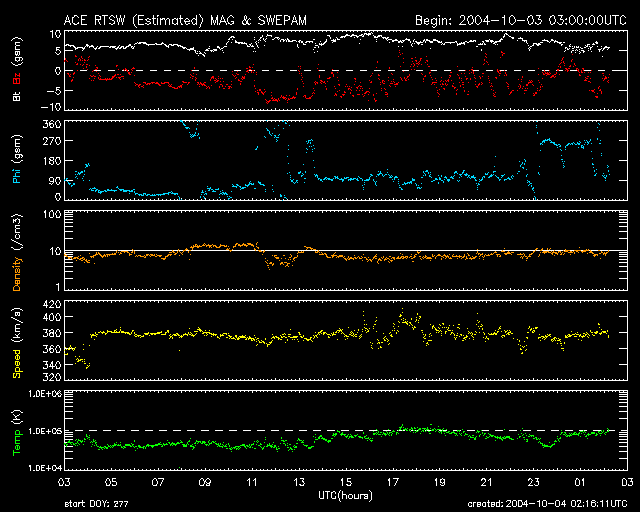
Task: Click the "-10" tick on the Bt Bz axis
Action: tap(50, 107)
